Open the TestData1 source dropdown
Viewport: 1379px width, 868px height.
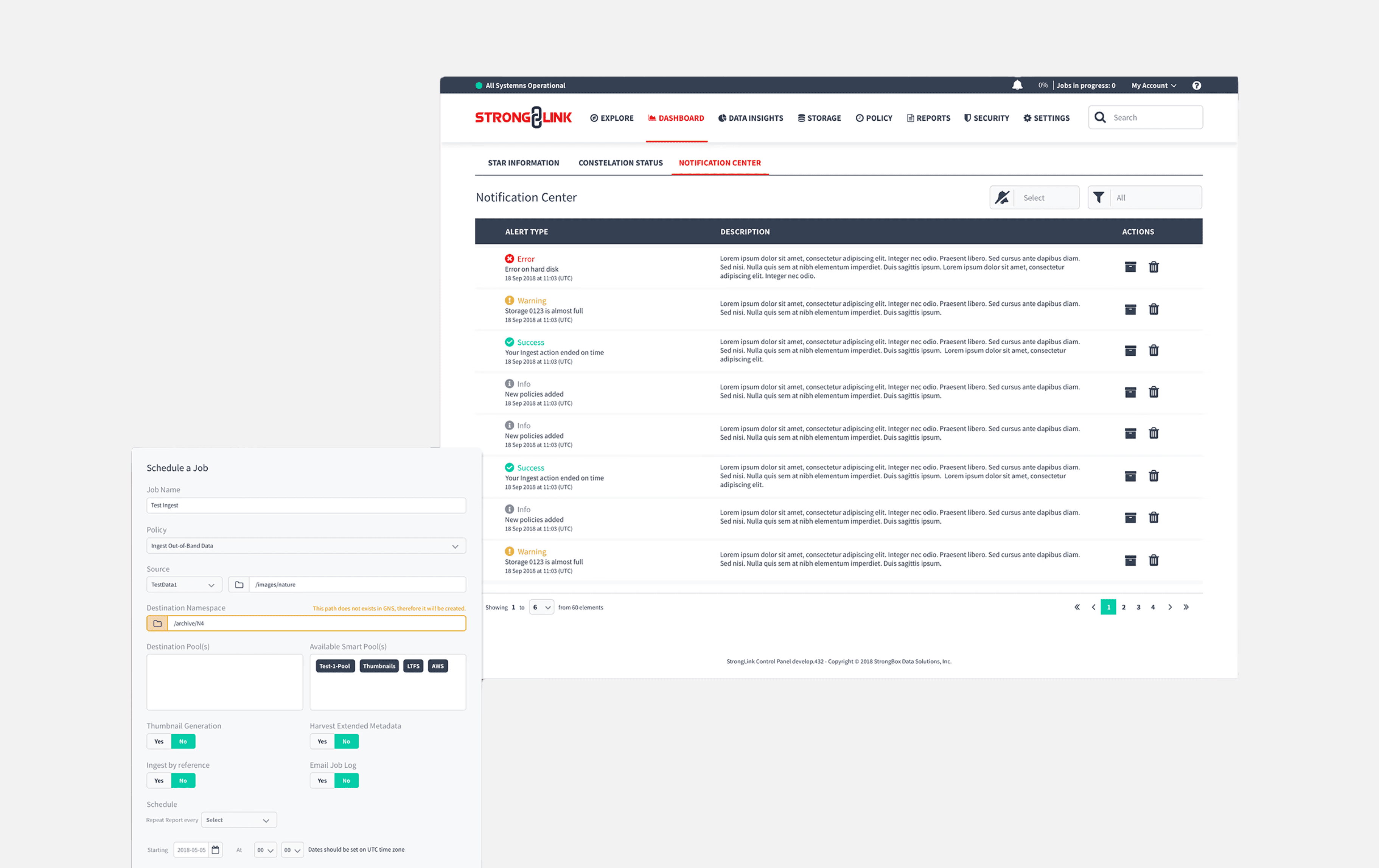coord(183,584)
